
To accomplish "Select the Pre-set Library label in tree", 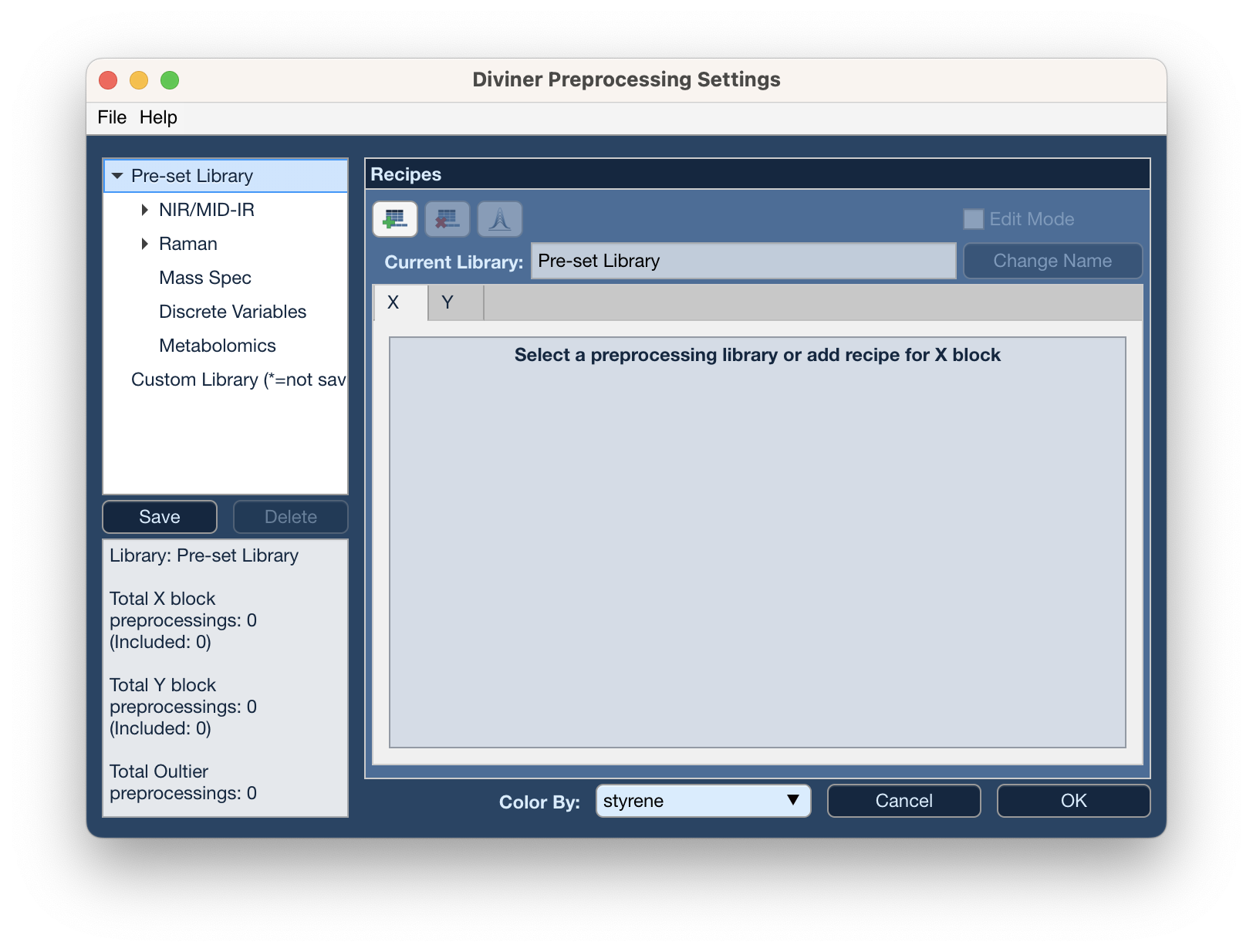I will click(192, 176).
